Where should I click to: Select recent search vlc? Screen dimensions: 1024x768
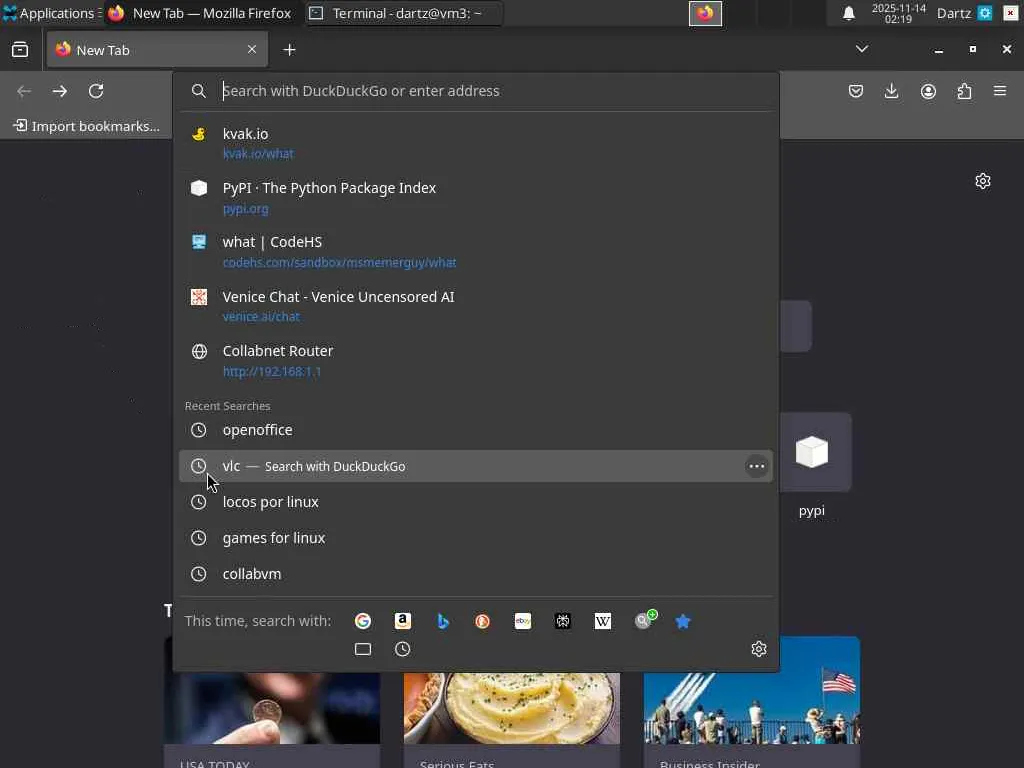(x=475, y=466)
